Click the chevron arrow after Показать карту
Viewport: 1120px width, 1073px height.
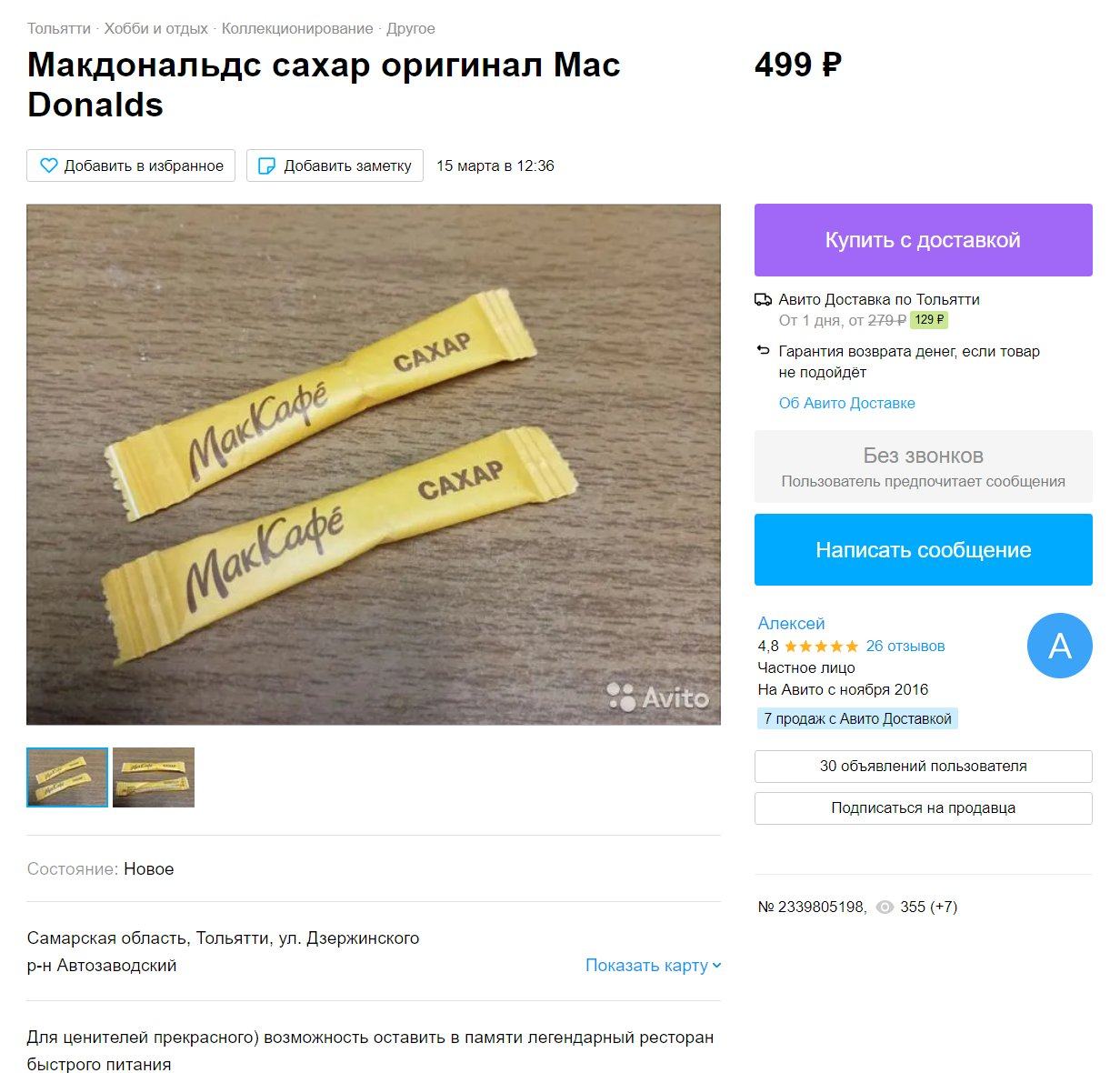pyautogui.click(x=716, y=966)
